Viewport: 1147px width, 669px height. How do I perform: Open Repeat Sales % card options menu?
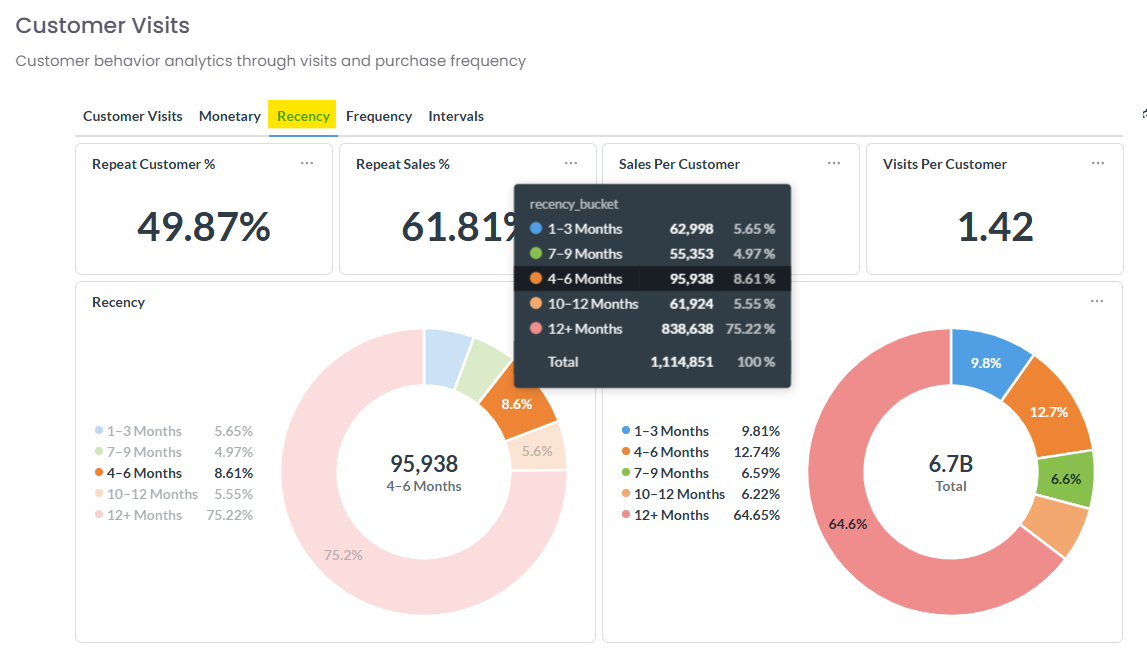(571, 163)
